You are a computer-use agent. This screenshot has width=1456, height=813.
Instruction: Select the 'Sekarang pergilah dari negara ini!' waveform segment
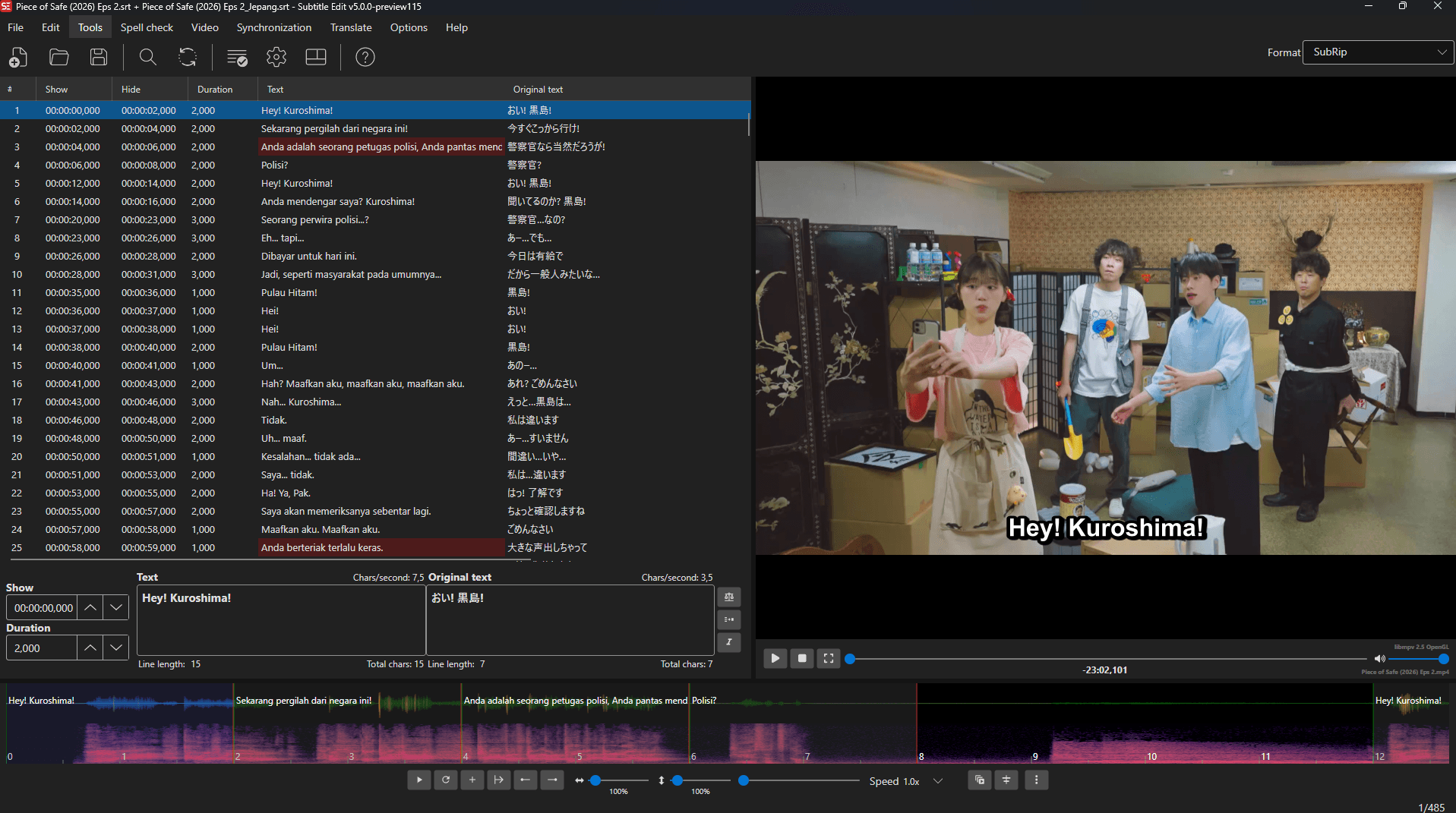tap(347, 723)
